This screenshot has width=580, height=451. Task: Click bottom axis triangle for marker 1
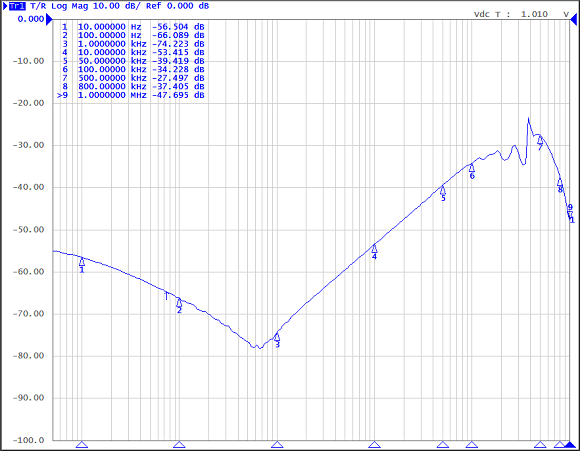coord(82,444)
